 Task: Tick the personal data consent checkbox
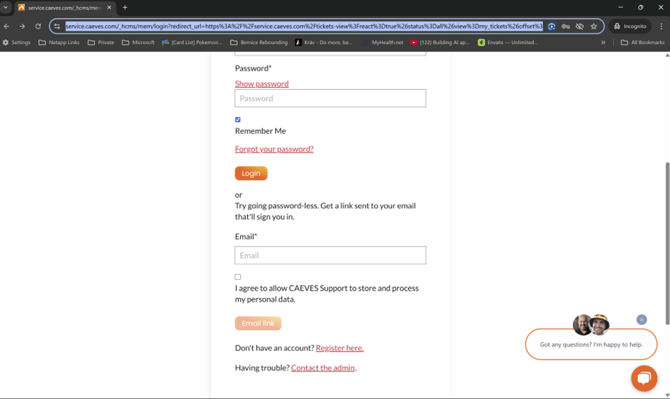pyautogui.click(x=238, y=277)
